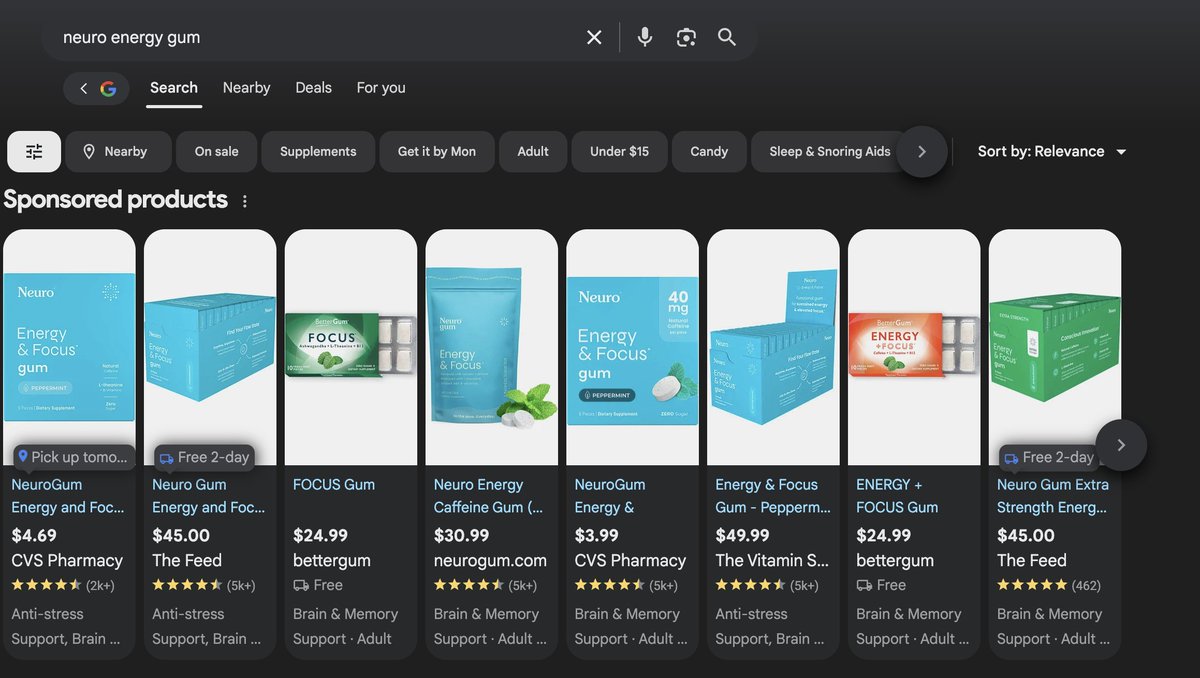Open Energy & Focus Gum - Pepperm... link

pyautogui.click(x=773, y=496)
